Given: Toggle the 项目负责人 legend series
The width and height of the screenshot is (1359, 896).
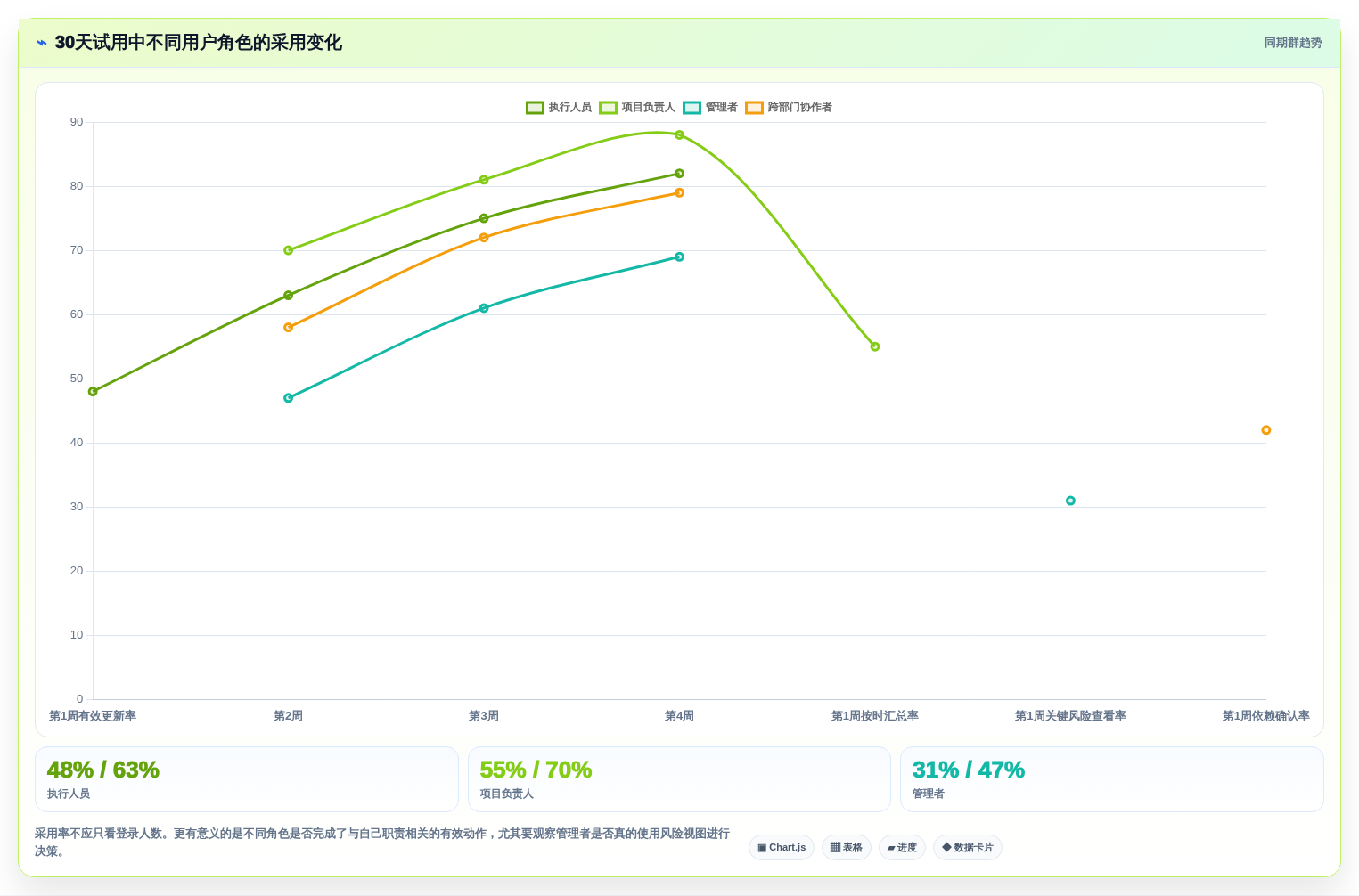Looking at the screenshot, I should click(x=637, y=107).
